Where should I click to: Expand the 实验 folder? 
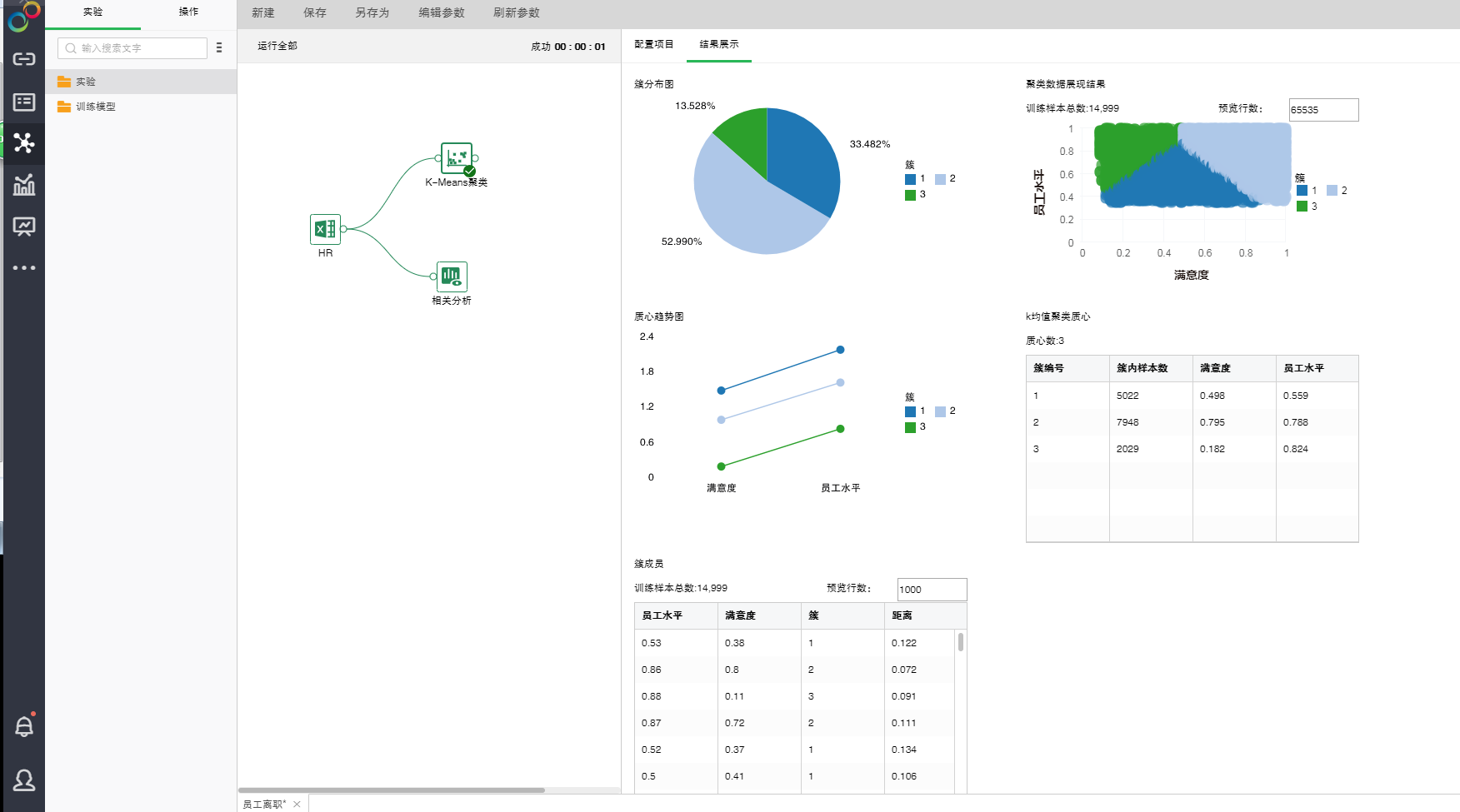pyautogui.click(x=86, y=82)
